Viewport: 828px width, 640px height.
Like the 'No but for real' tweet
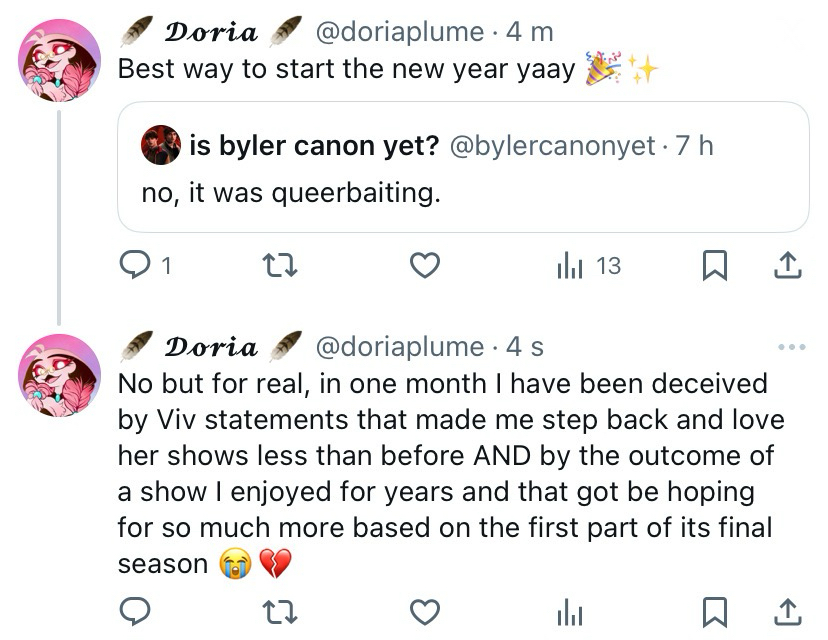[x=426, y=609]
